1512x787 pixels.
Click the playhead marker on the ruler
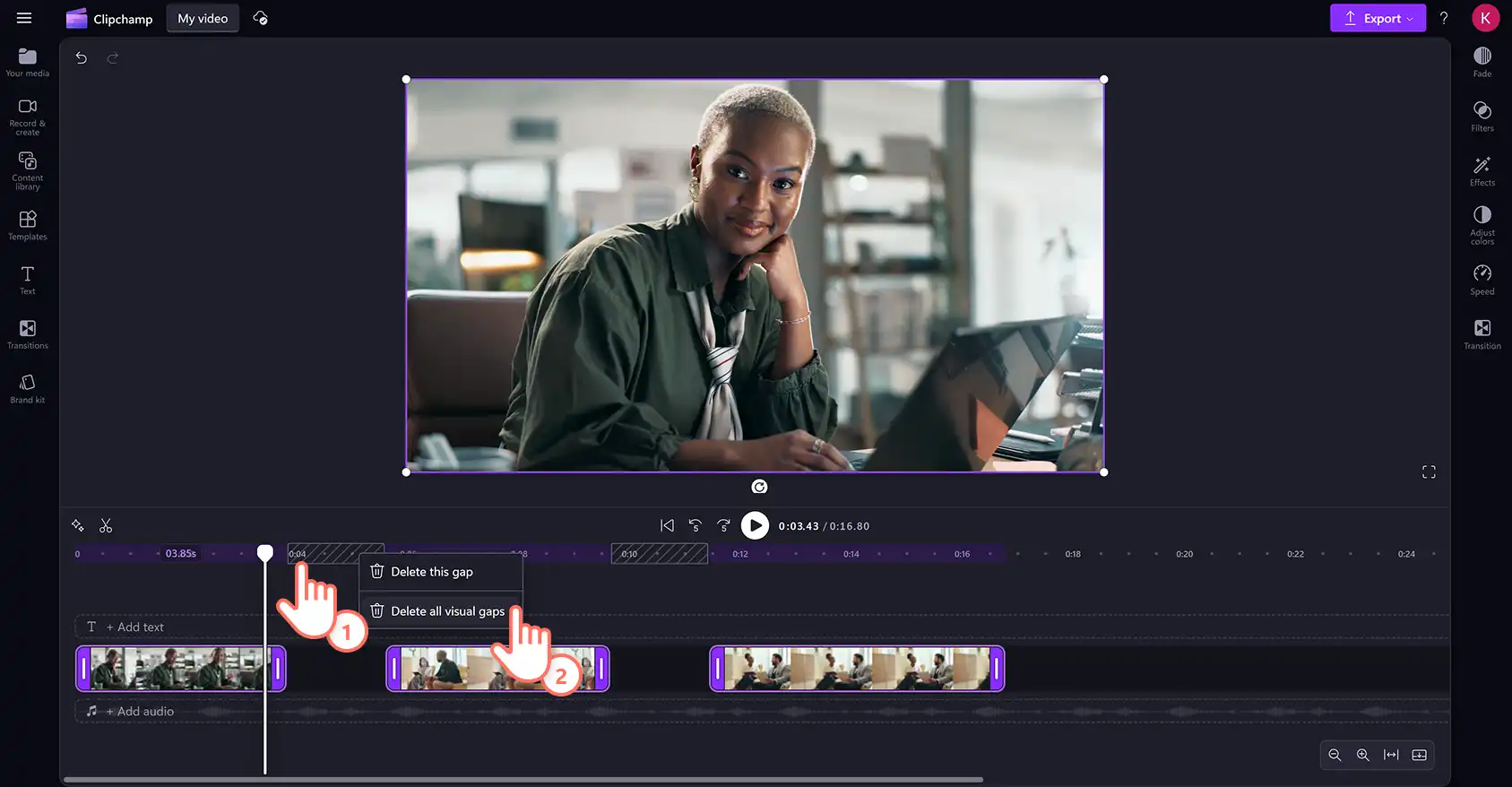coord(265,552)
